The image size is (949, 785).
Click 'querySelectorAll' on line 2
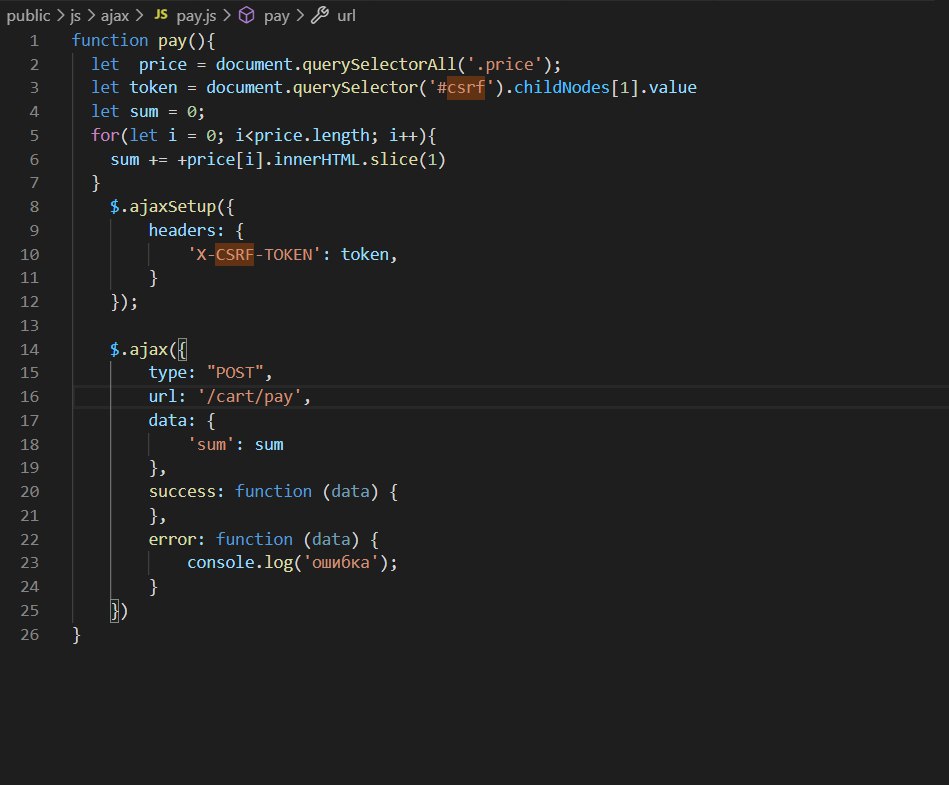pos(379,64)
